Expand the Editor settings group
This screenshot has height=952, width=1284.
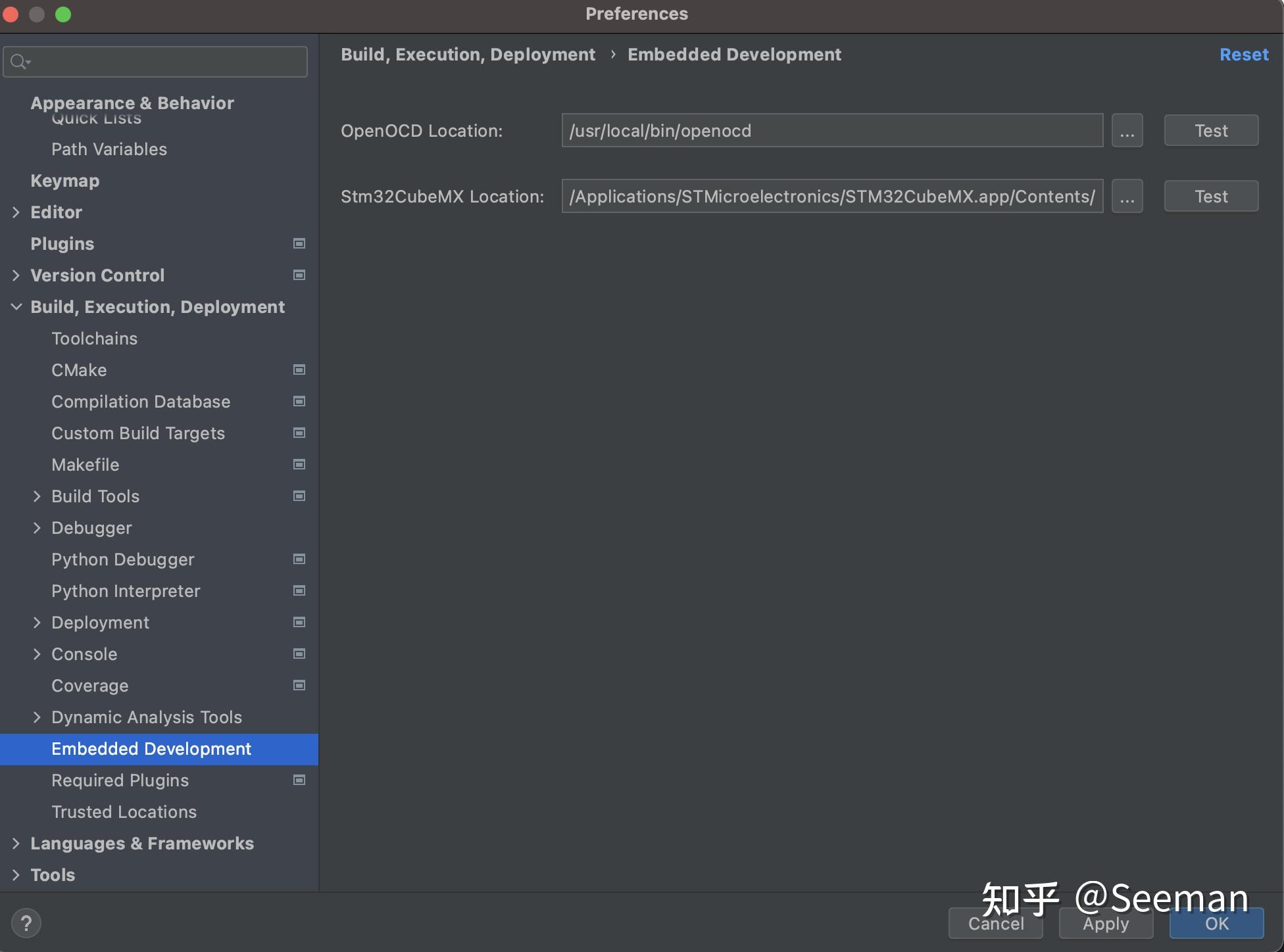[16, 212]
